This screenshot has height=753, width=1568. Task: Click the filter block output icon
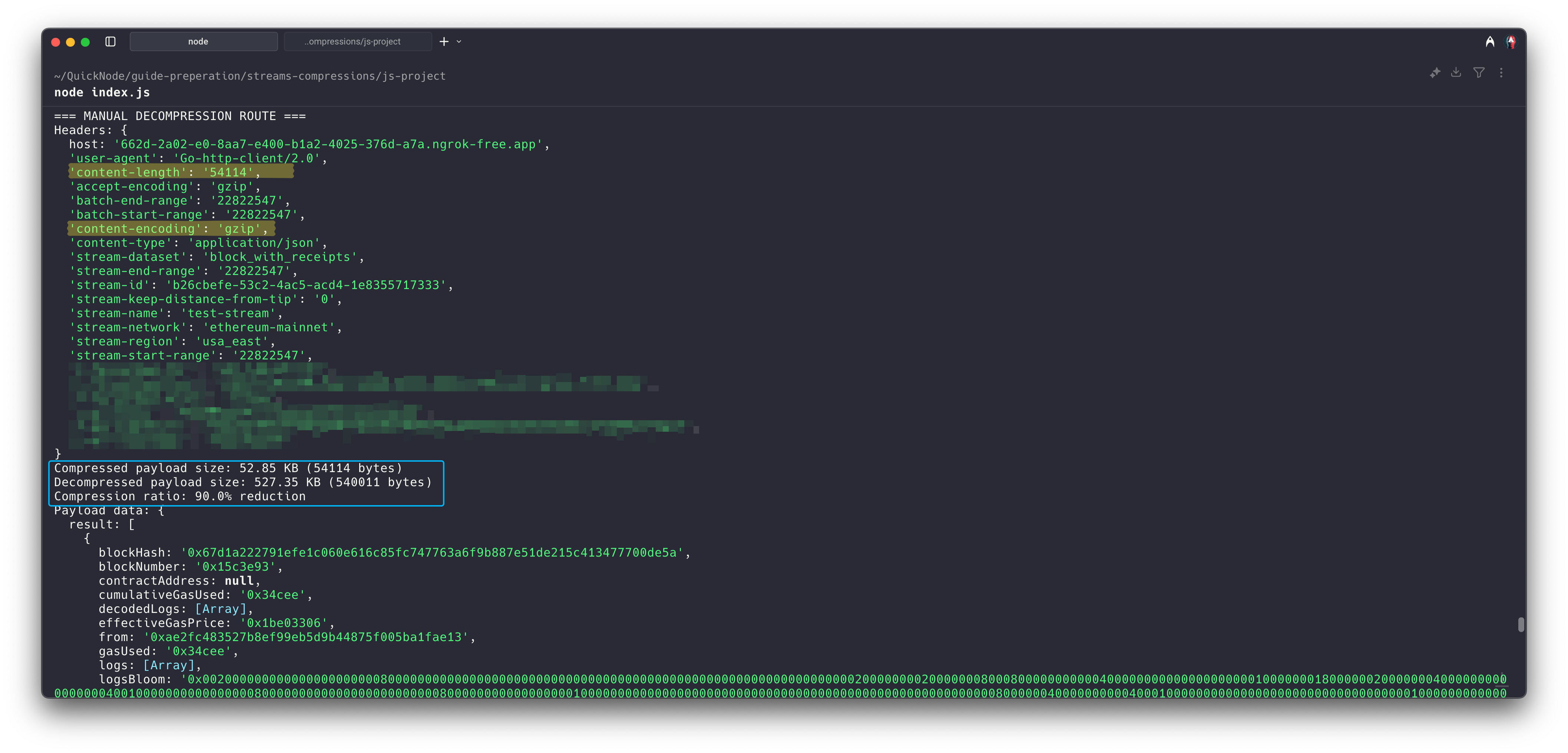(x=1479, y=72)
